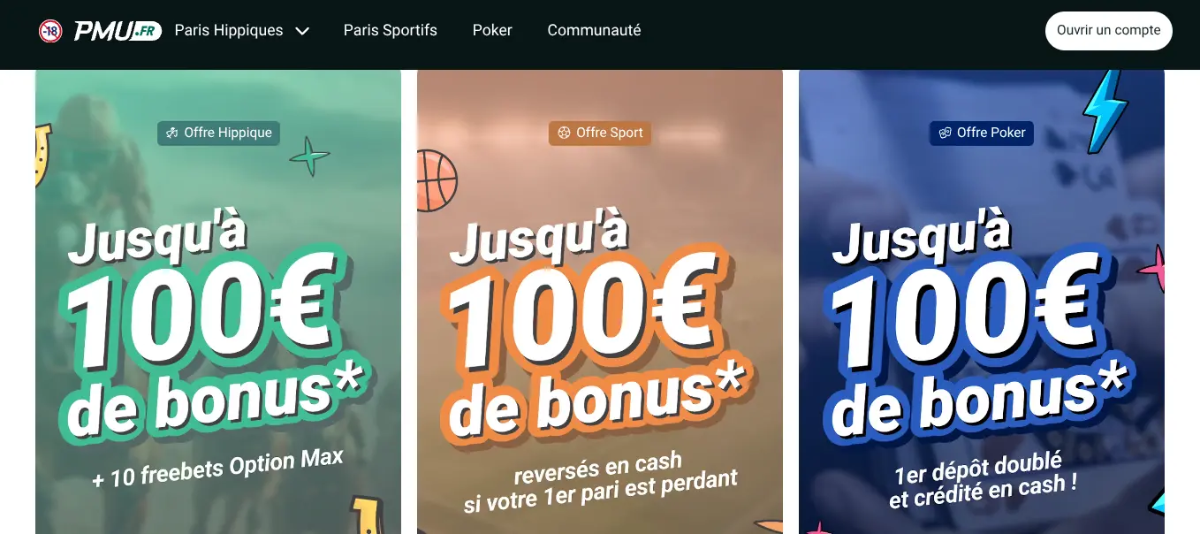Click the blue lightning bolt on the poker card
The width and height of the screenshot is (1200, 534).
point(1105,111)
